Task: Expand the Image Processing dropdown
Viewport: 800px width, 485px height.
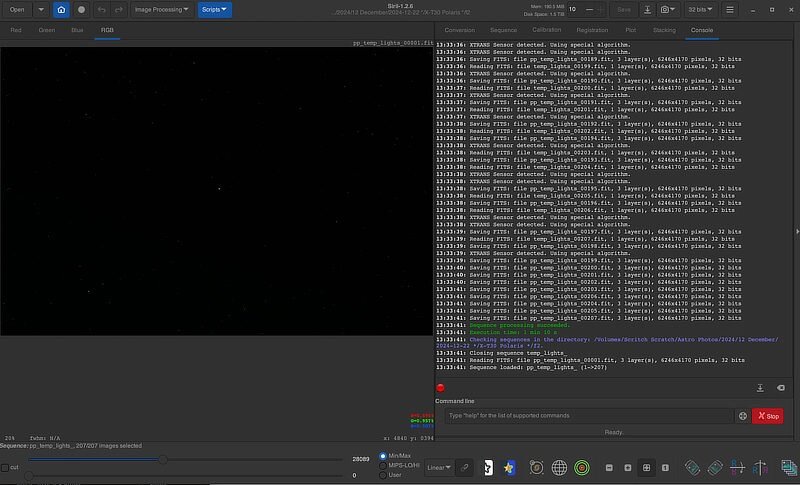Action: click(x=160, y=9)
